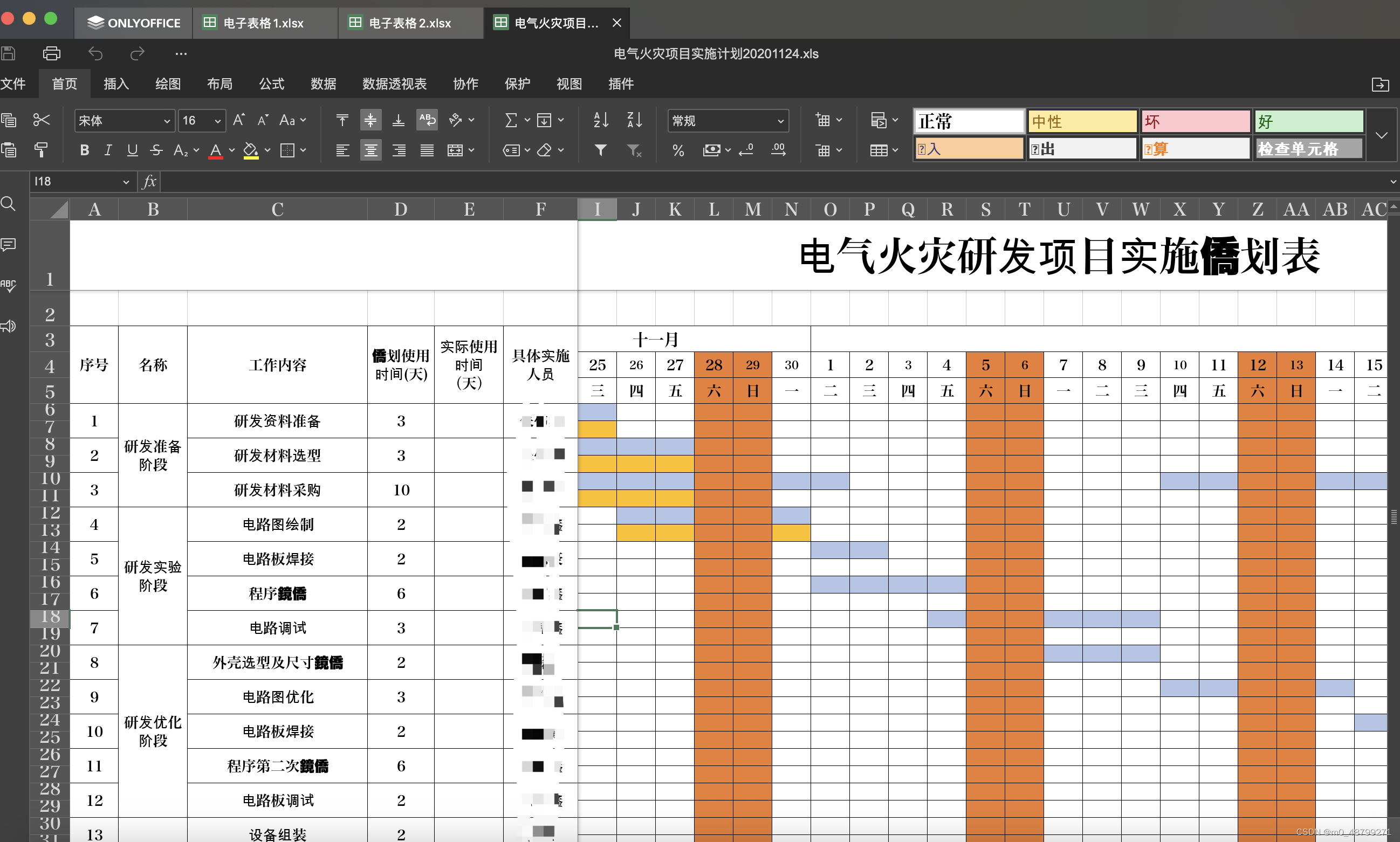The width and height of the screenshot is (1400, 842).
Task: Click the fx insert function button
Action: coord(149,182)
